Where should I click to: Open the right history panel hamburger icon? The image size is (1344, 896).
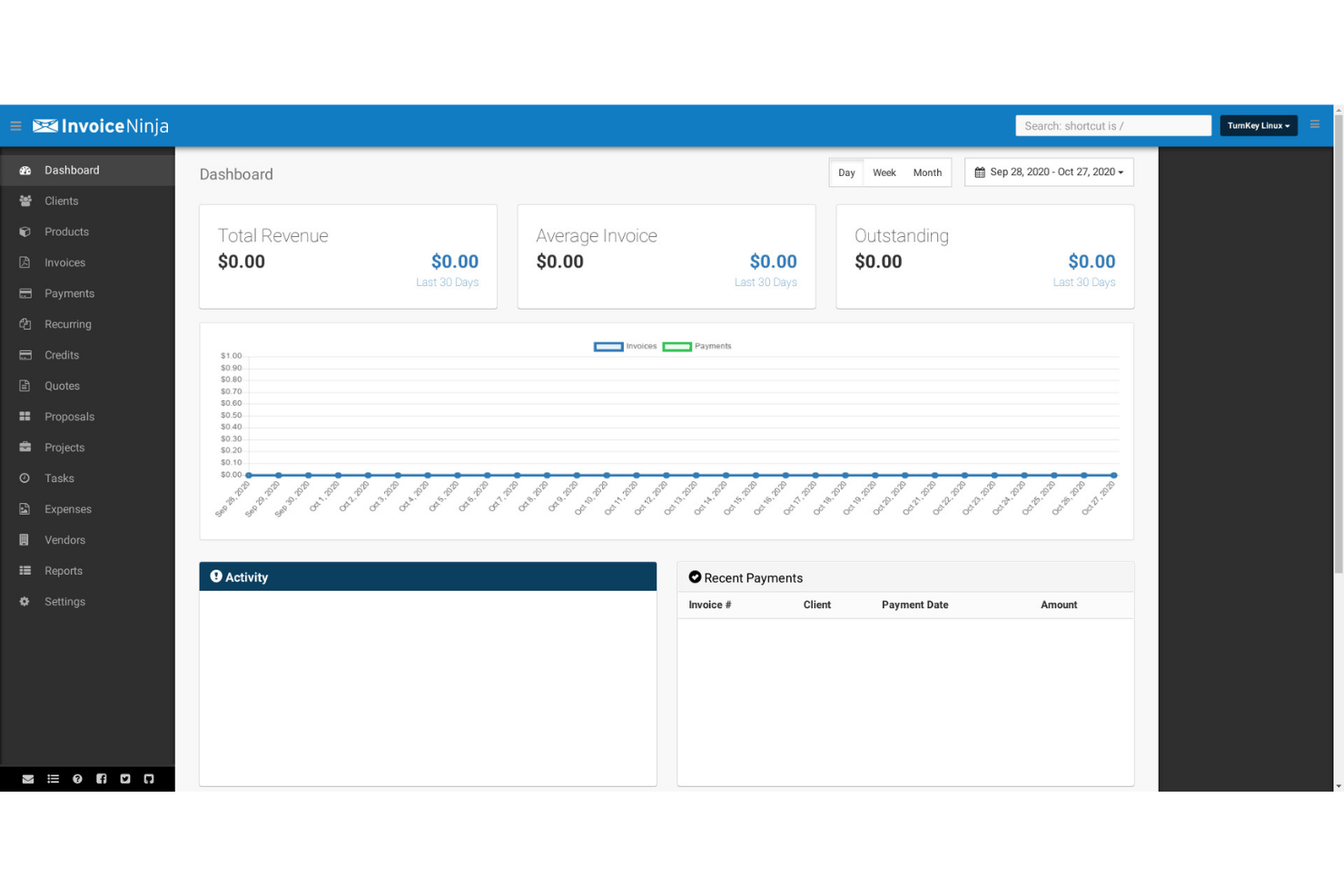coord(1314,124)
